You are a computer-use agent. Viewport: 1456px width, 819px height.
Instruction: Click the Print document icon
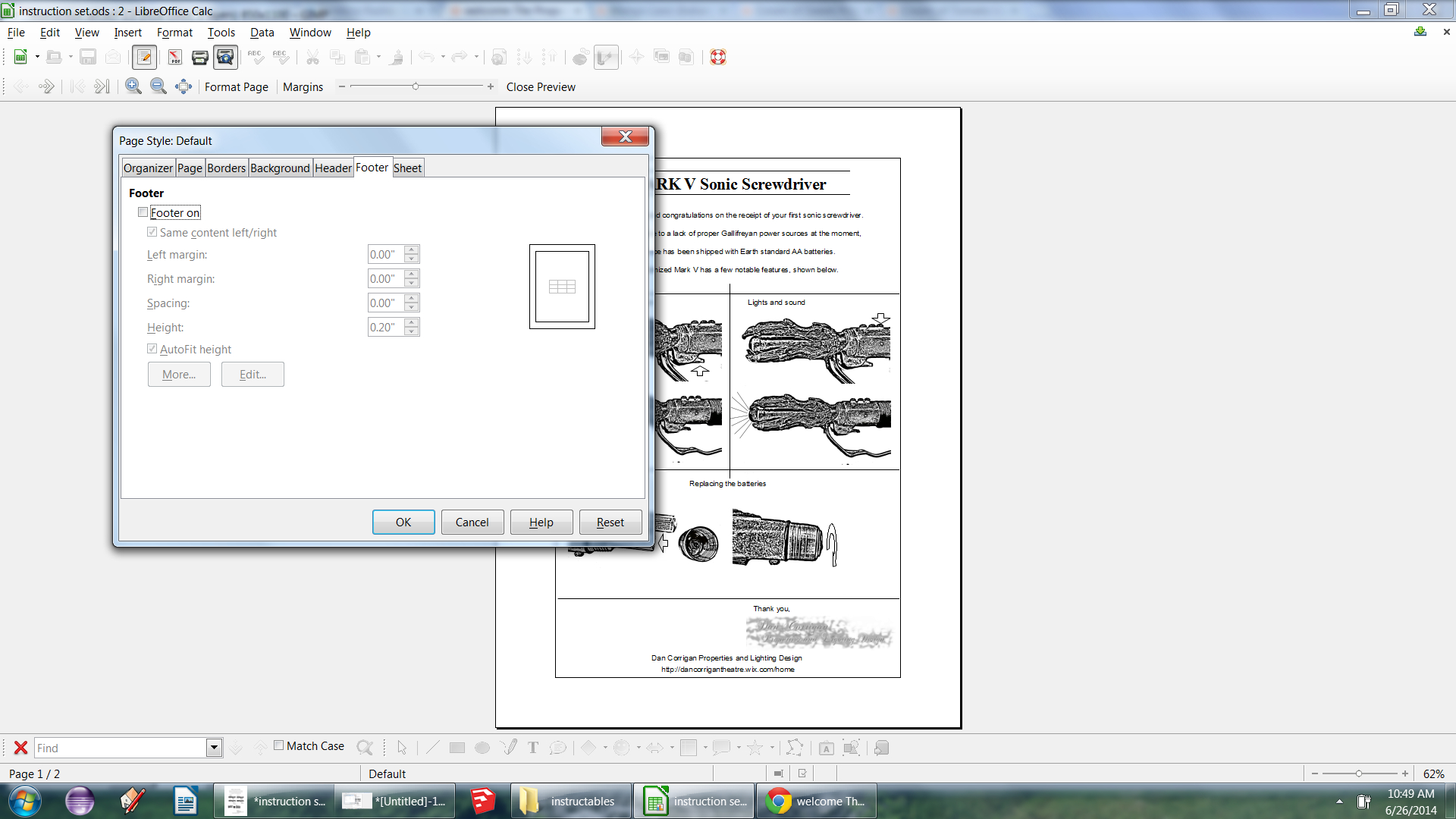point(199,57)
